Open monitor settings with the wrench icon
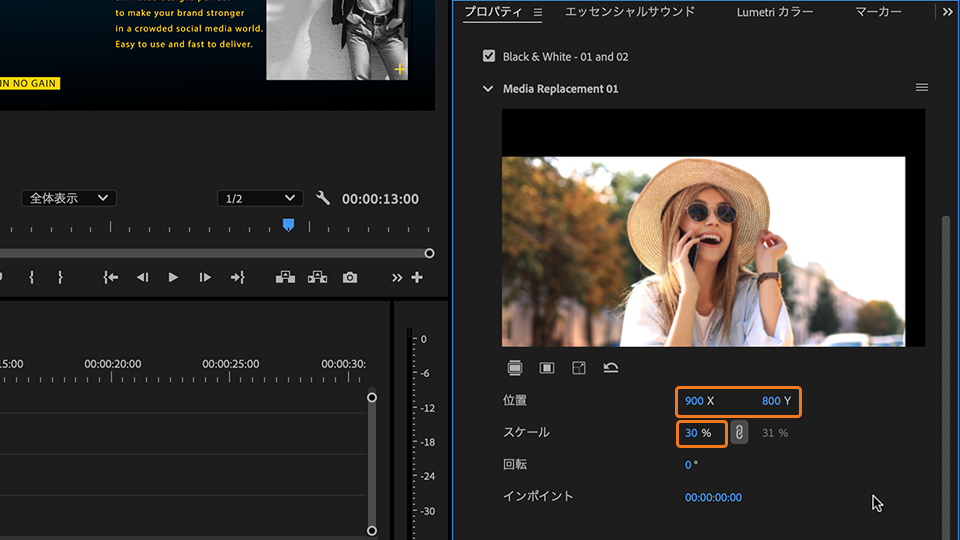960x540 pixels. [x=323, y=198]
